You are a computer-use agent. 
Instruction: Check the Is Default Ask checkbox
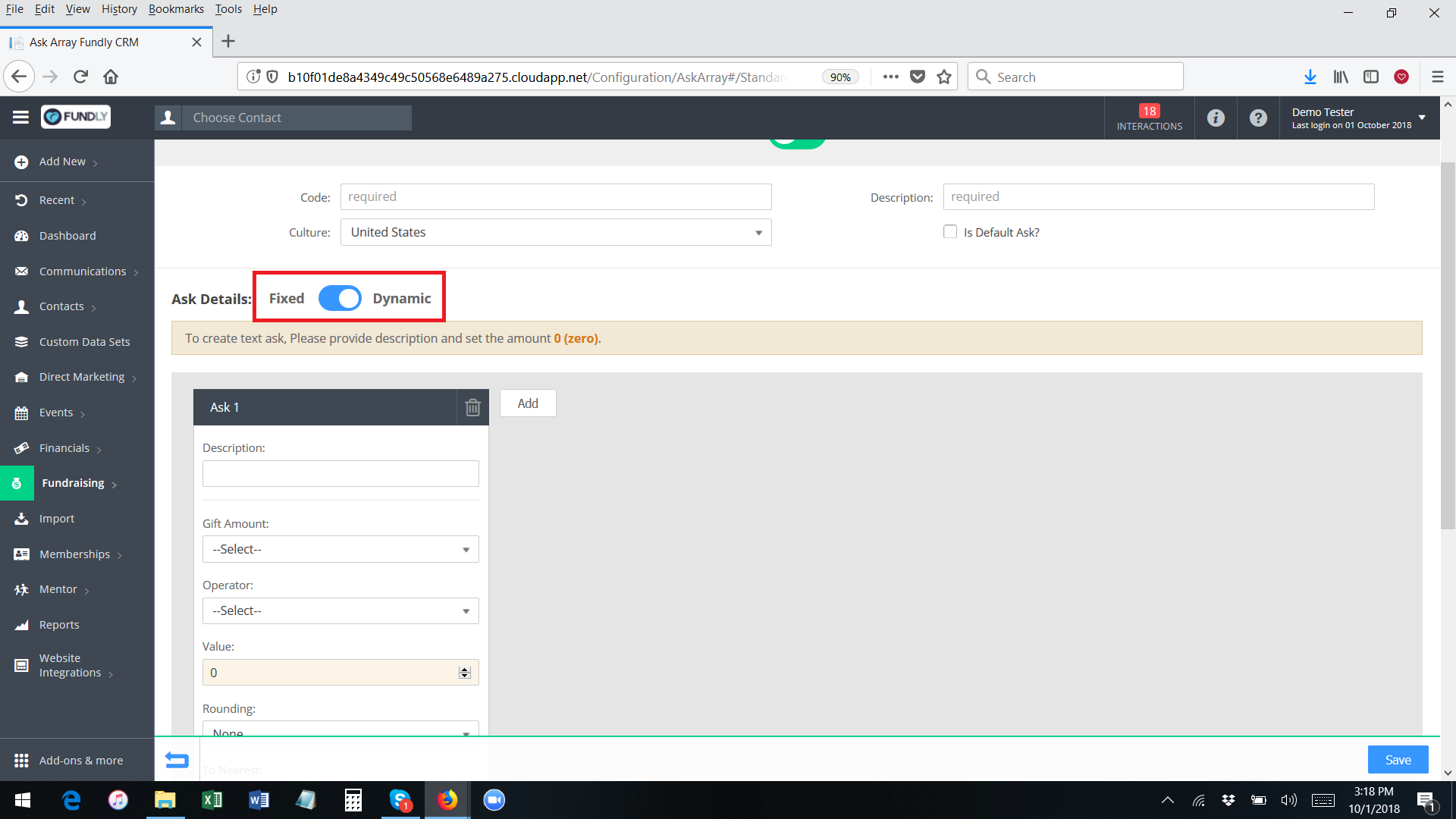(x=950, y=231)
